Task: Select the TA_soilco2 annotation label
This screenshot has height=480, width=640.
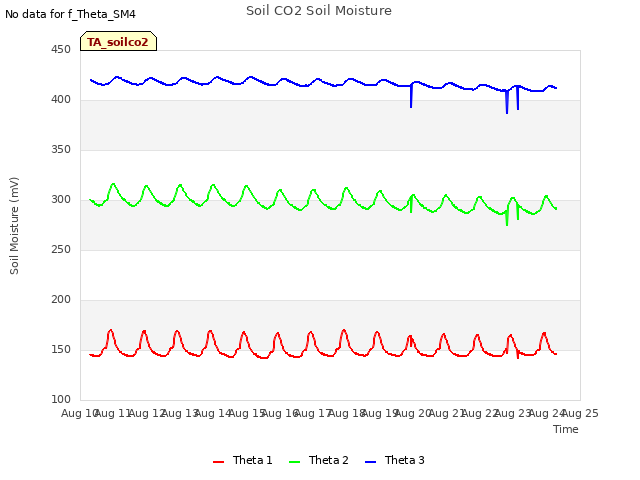Action: coord(118,41)
